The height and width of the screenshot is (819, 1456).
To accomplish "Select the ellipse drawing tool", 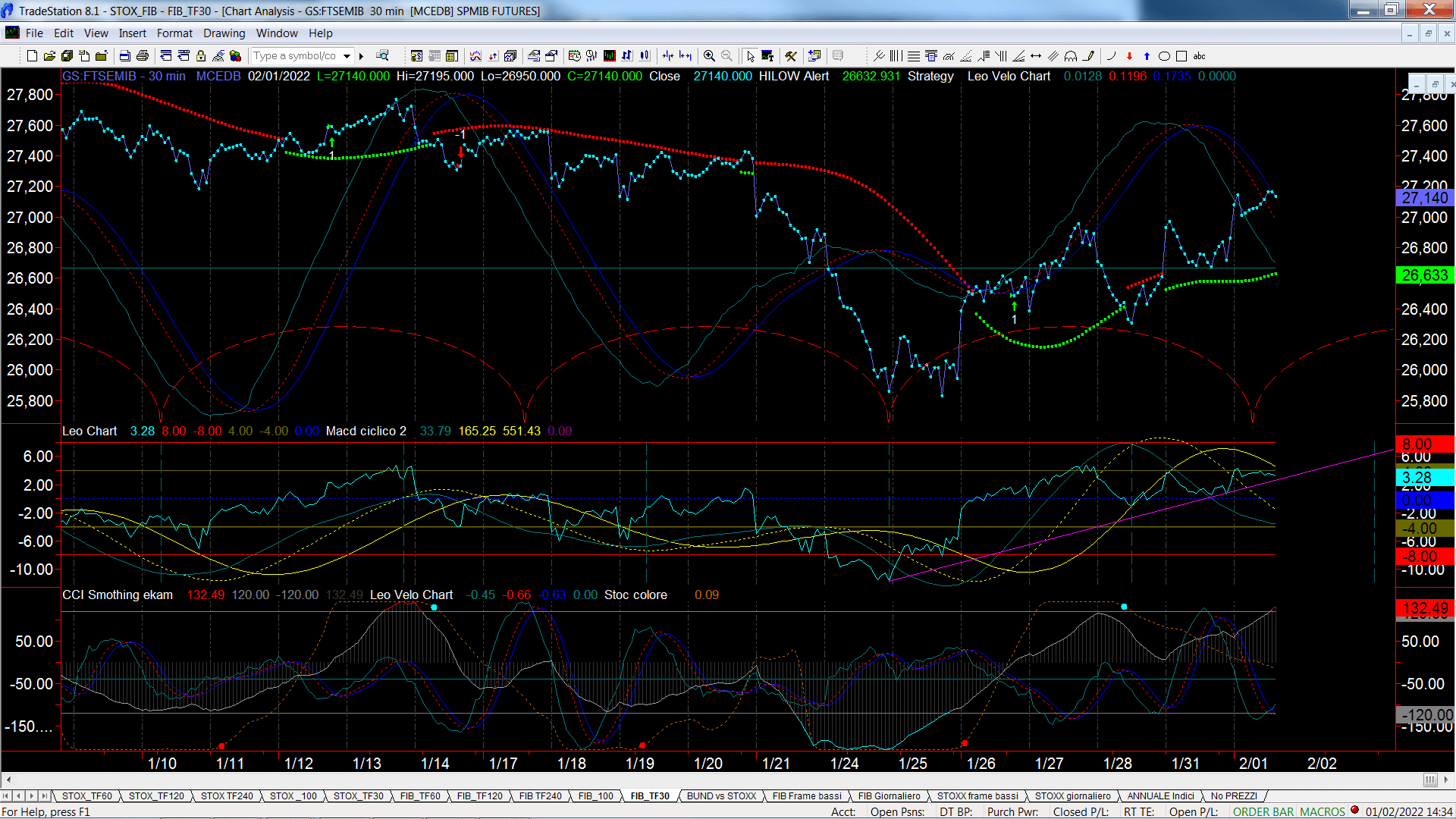I will click(x=1164, y=56).
